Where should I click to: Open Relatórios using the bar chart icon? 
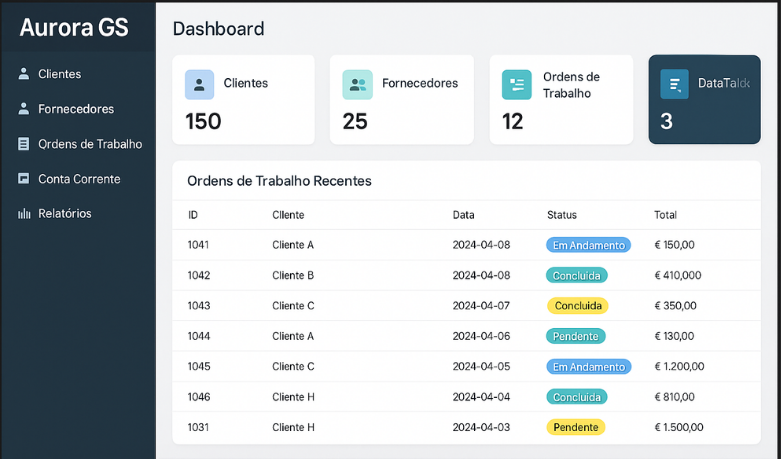[24, 214]
